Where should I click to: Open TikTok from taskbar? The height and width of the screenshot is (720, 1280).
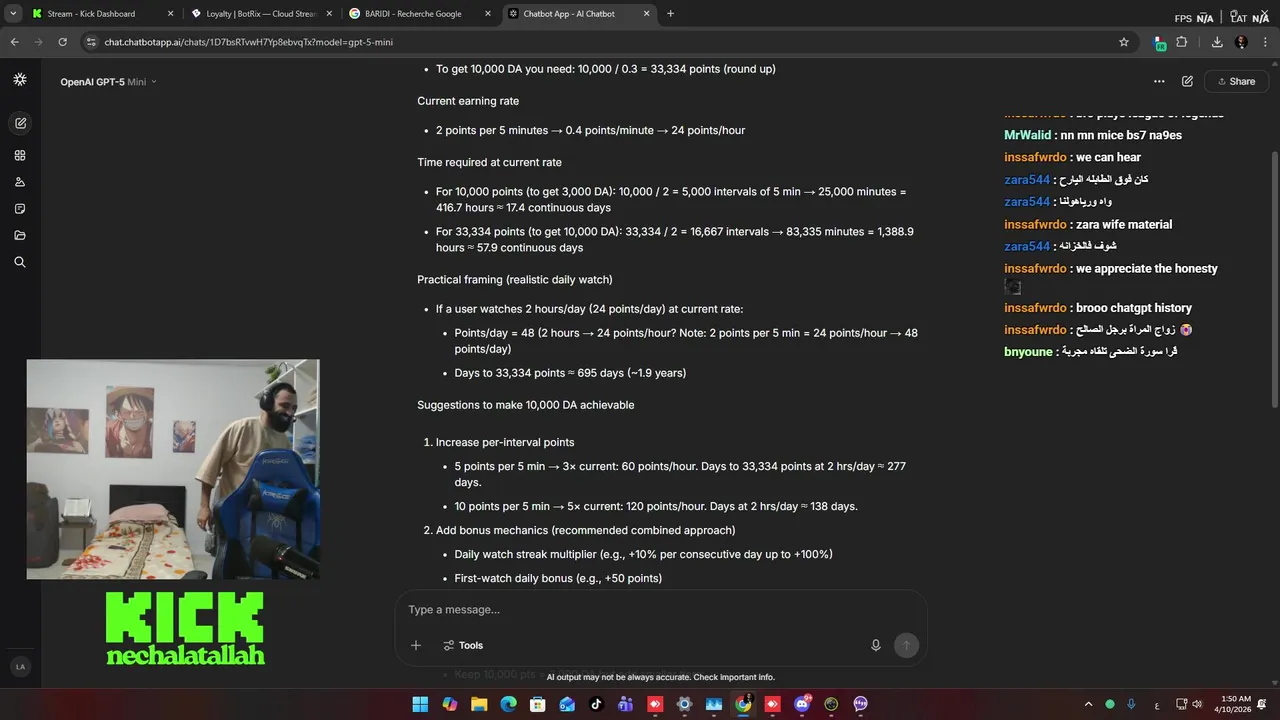[x=596, y=704]
